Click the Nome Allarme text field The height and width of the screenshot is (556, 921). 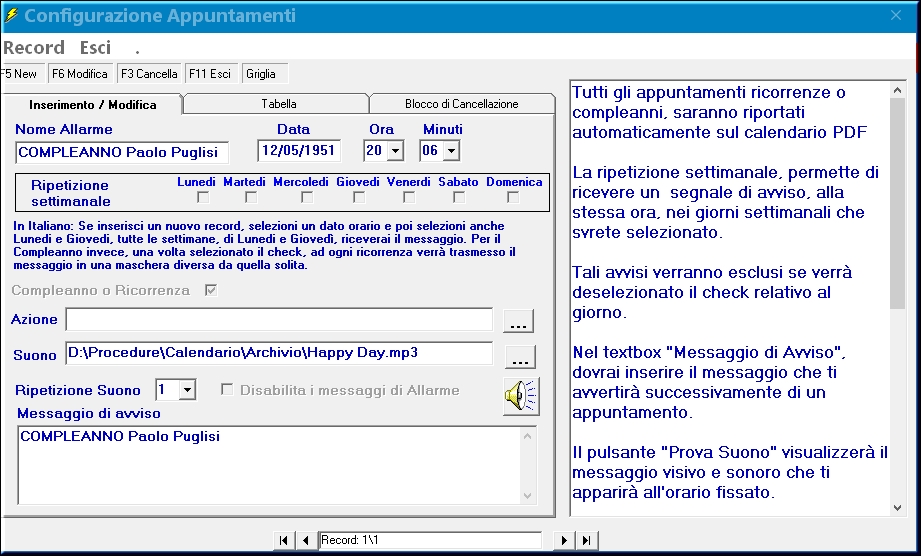point(122,152)
